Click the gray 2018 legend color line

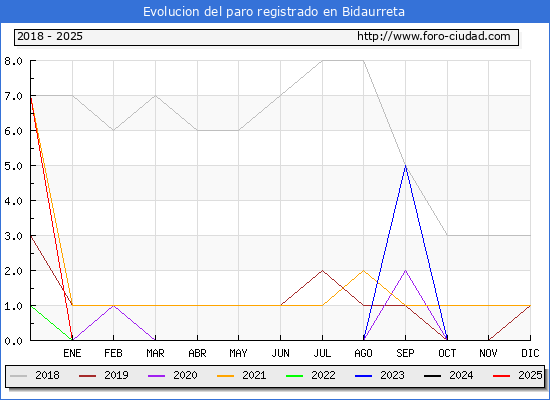tap(19, 376)
